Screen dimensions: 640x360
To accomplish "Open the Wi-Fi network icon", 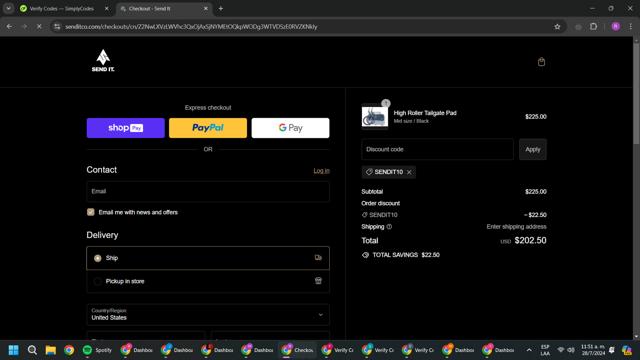I will coord(561,350).
